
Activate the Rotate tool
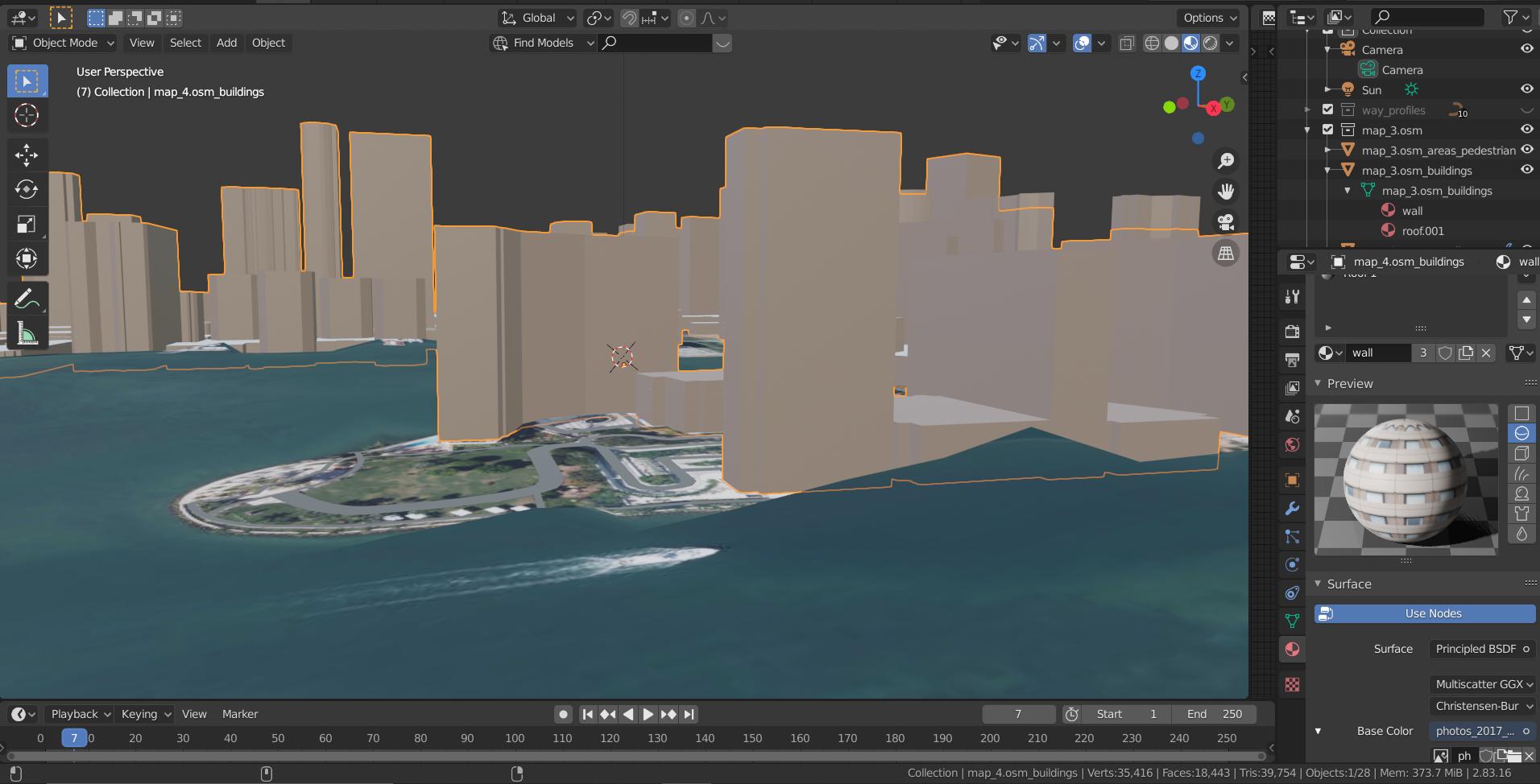coord(27,189)
